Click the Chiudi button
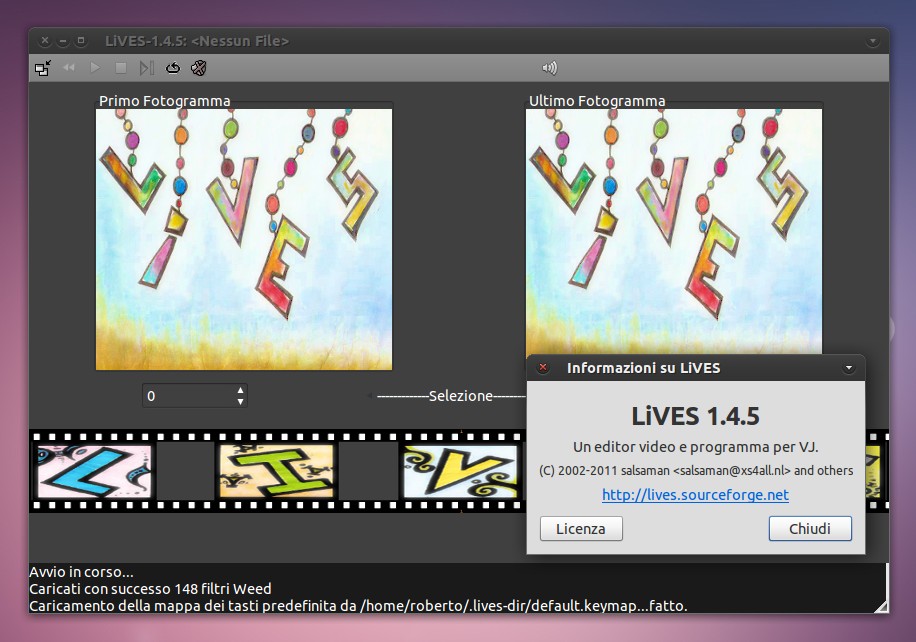This screenshot has width=916, height=642. point(810,529)
